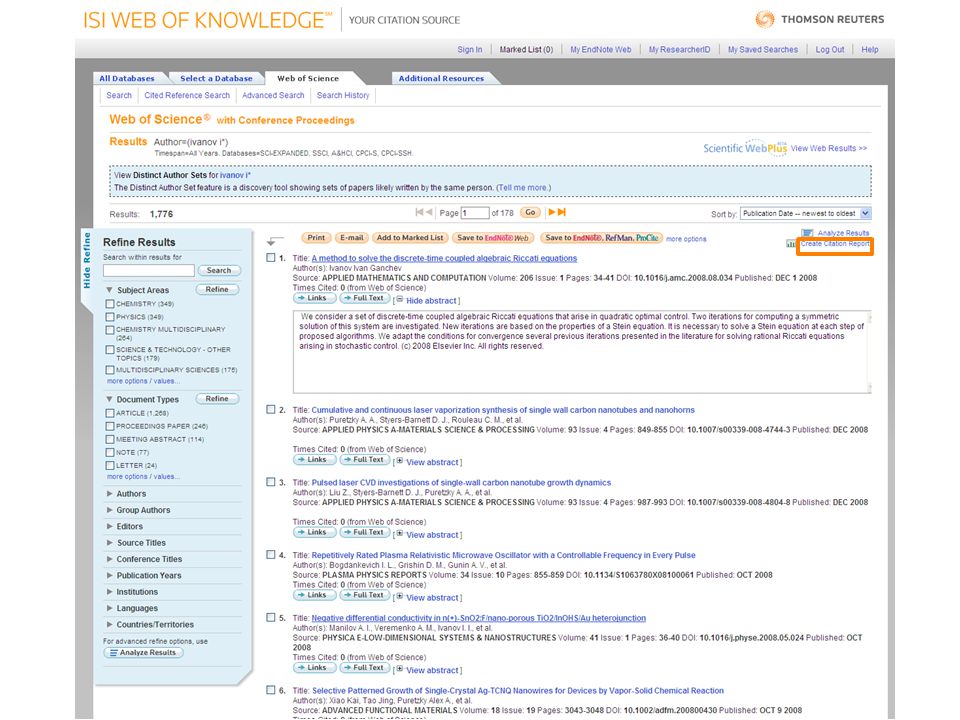Check MEETING ABSTRACT document type
Viewport: 960px width, 720px height.
pyautogui.click(x=110, y=440)
